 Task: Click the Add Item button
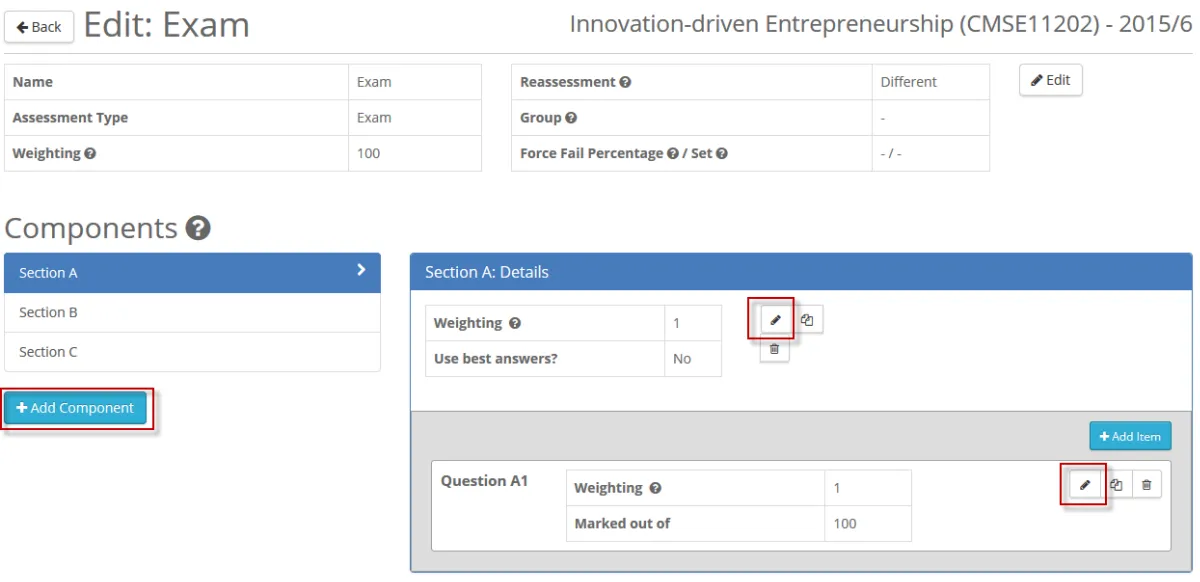tap(1130, 436)
